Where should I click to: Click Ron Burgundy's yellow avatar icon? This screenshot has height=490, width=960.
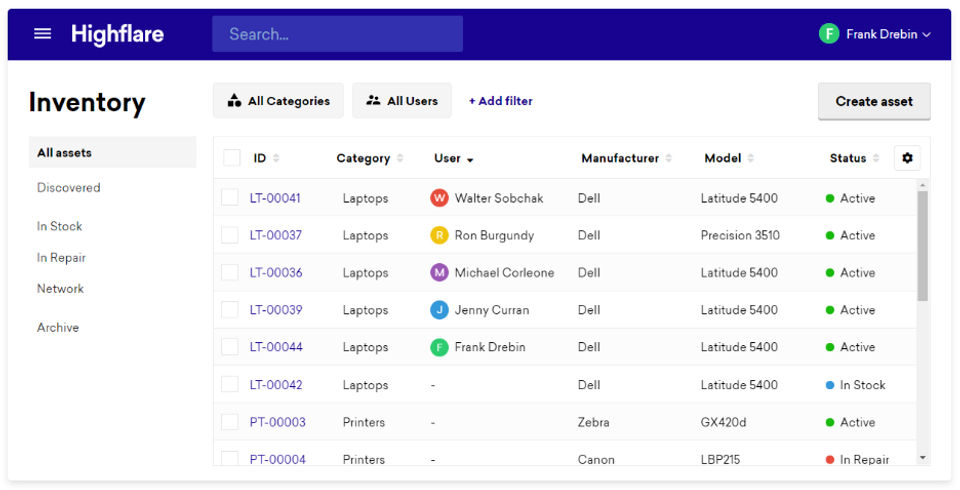click(x=439, y=236)
